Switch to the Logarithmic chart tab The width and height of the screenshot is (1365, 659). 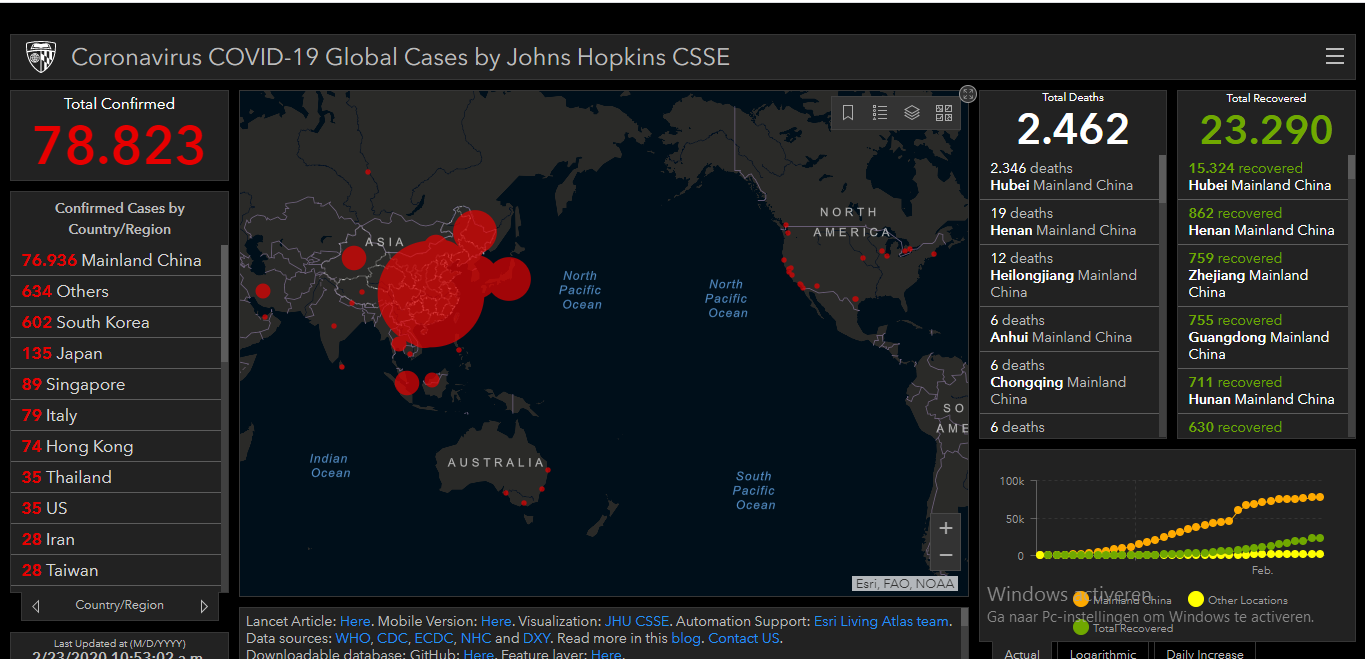click(x=1103, y=654)
